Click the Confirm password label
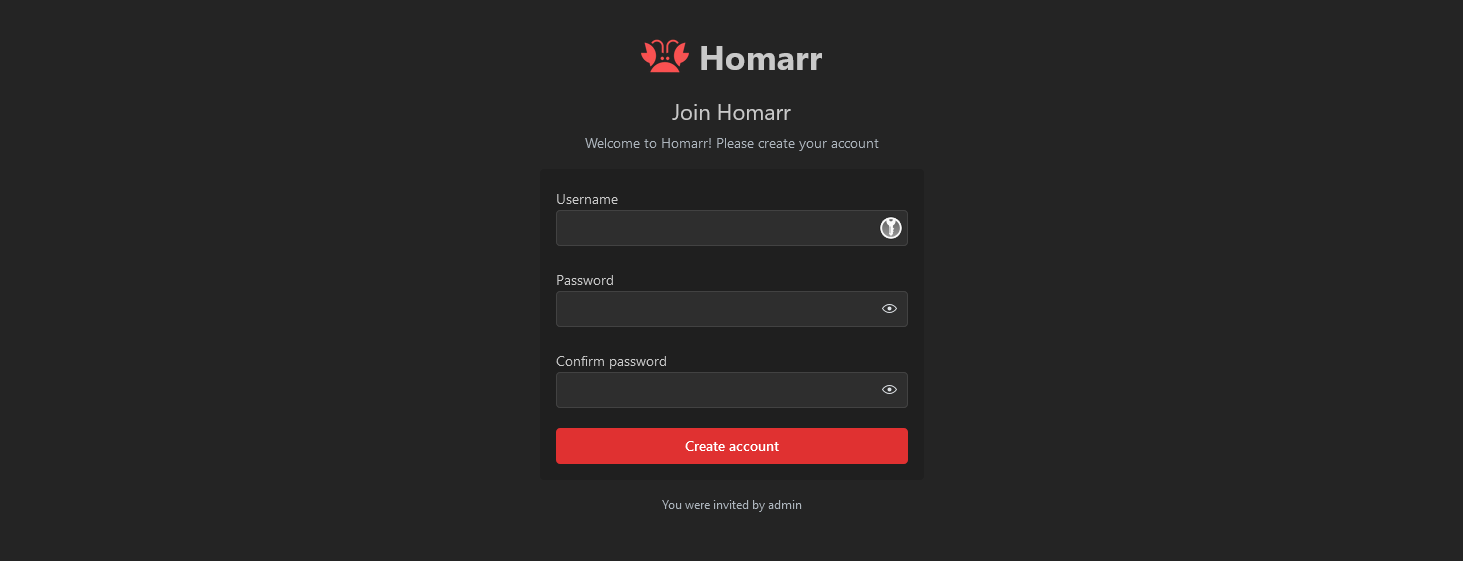 point(611,361)
